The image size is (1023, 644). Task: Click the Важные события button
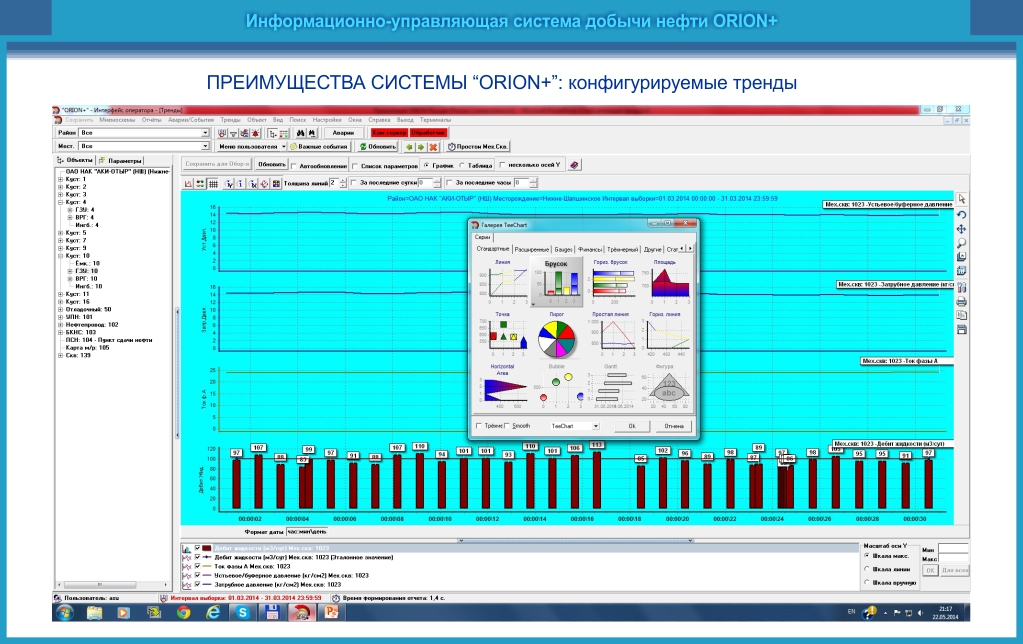(x=319, y=147)
